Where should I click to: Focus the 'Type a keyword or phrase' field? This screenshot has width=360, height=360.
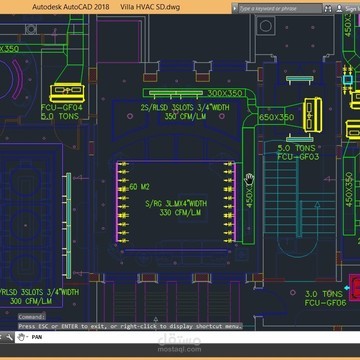tap(280, 8)
